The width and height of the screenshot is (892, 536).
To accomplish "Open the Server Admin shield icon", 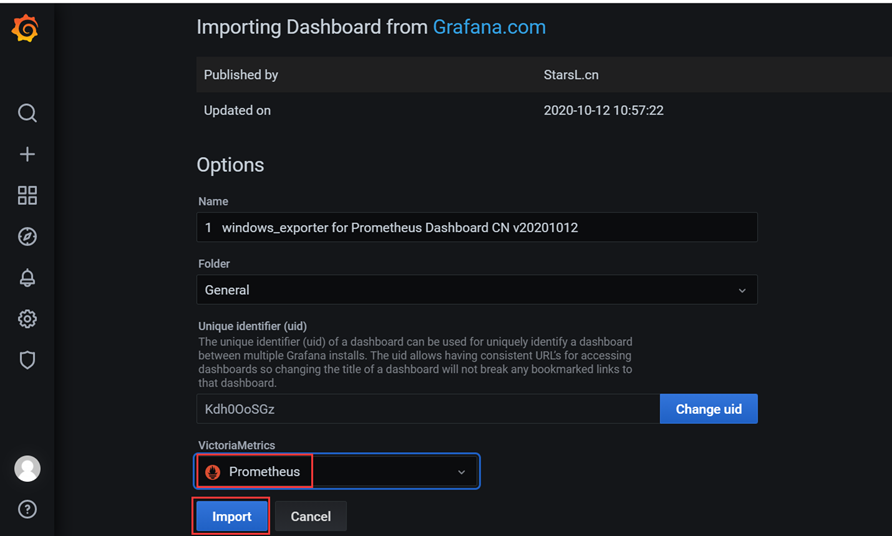I will click(x=27, y=360).
